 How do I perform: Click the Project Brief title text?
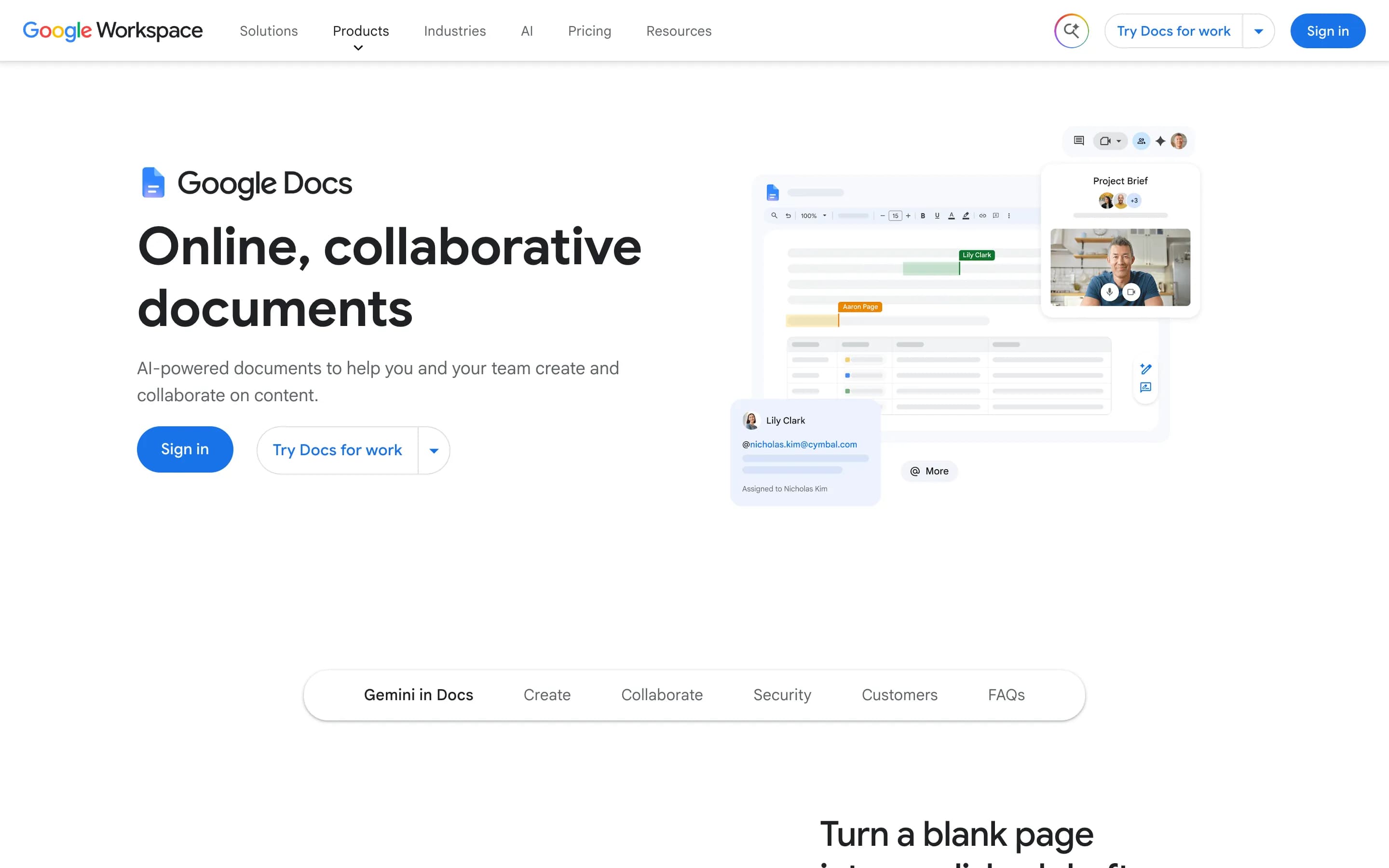pyautogui.click(x=1120, y=181)
